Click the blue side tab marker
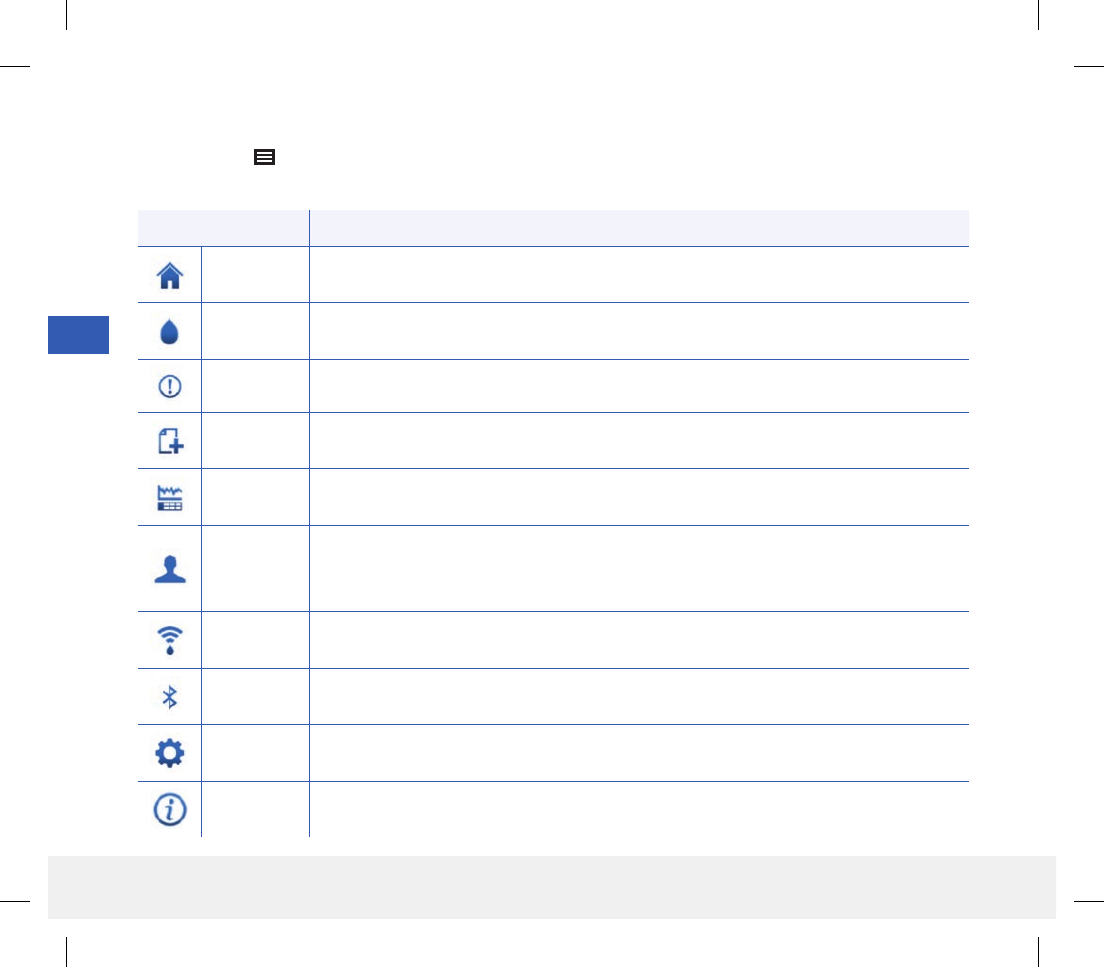 [x=79, y=335]
